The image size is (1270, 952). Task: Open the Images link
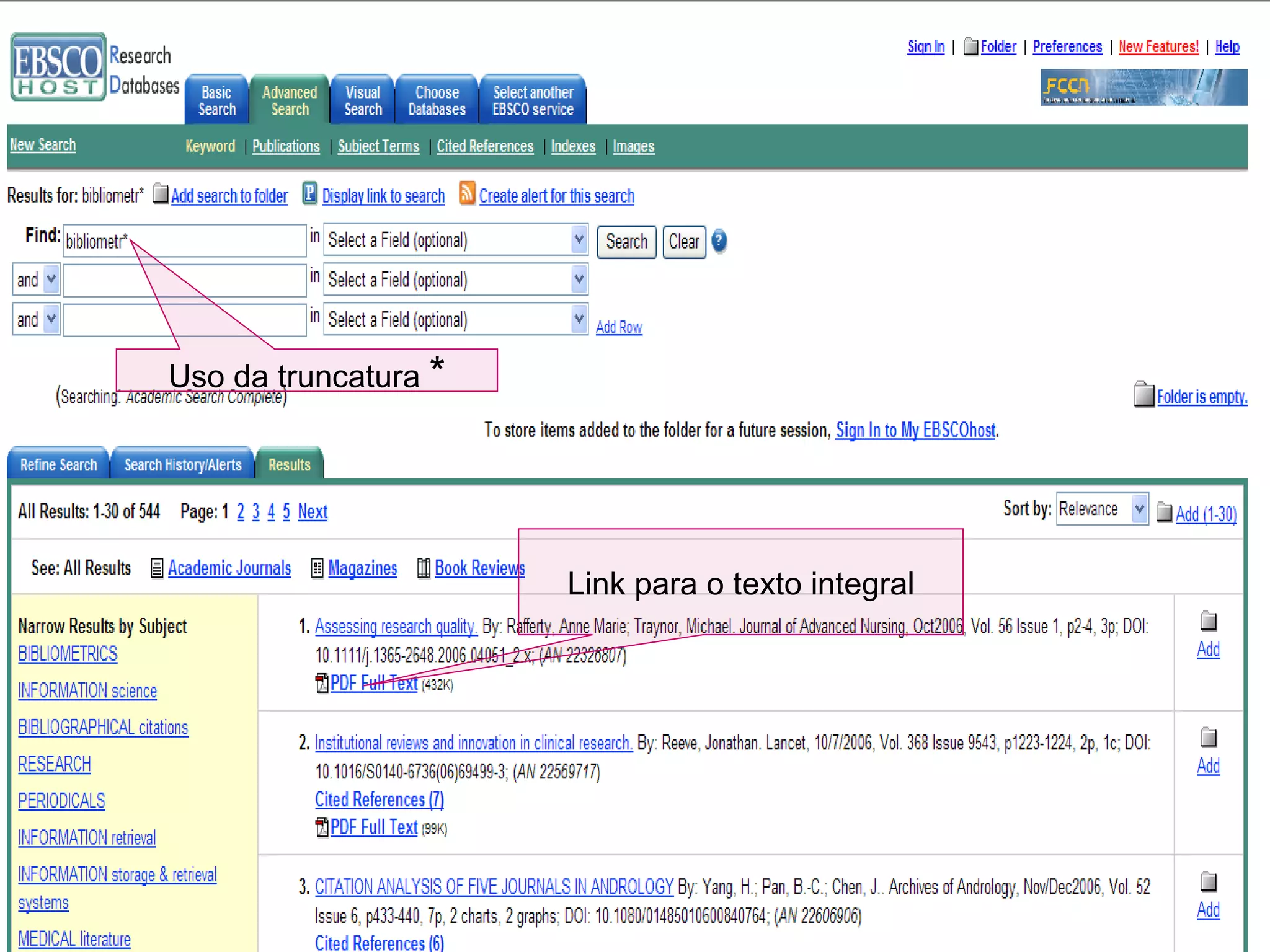(633, 146)
